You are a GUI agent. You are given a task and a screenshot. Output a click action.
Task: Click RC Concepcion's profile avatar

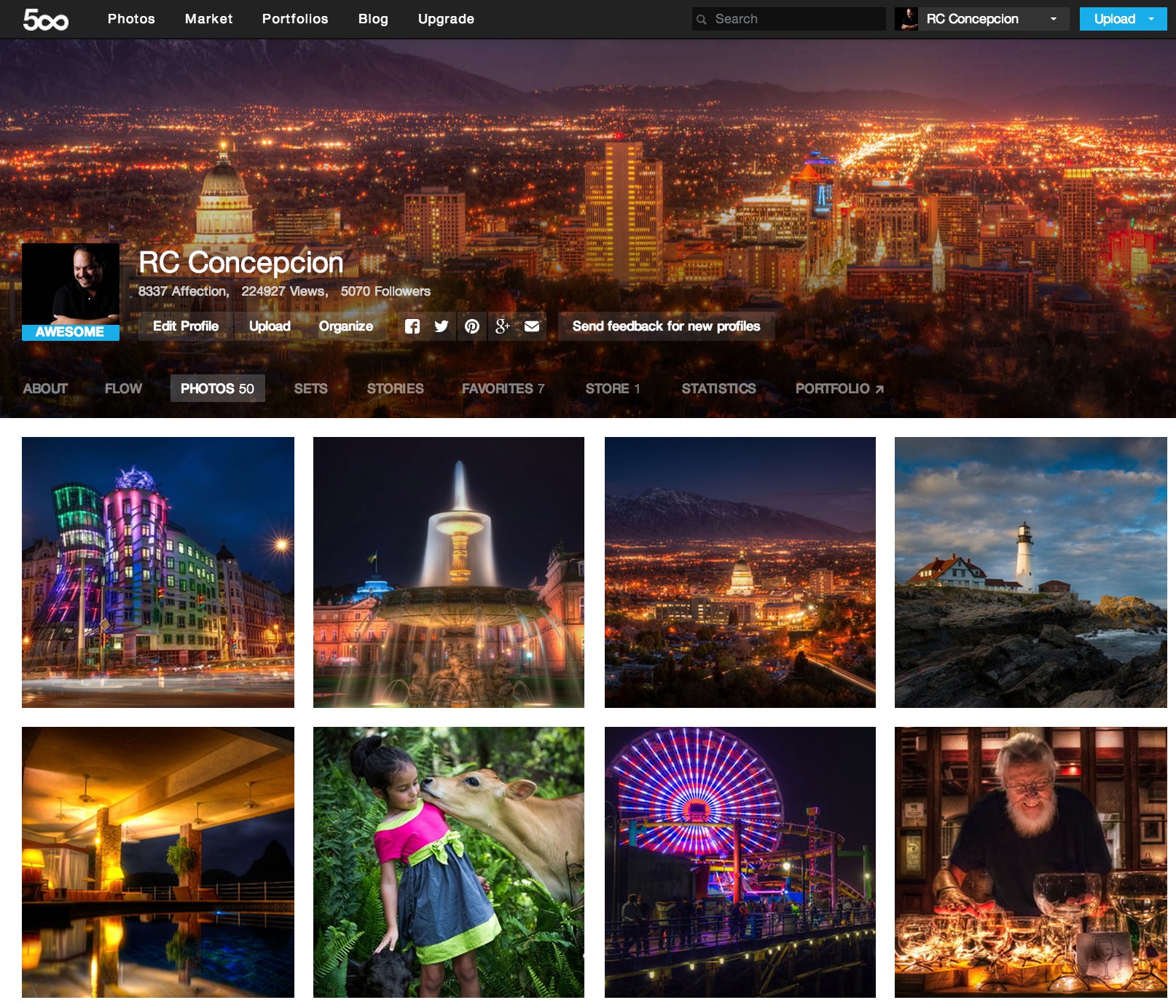pyautogui.click(x=71, y=284)
